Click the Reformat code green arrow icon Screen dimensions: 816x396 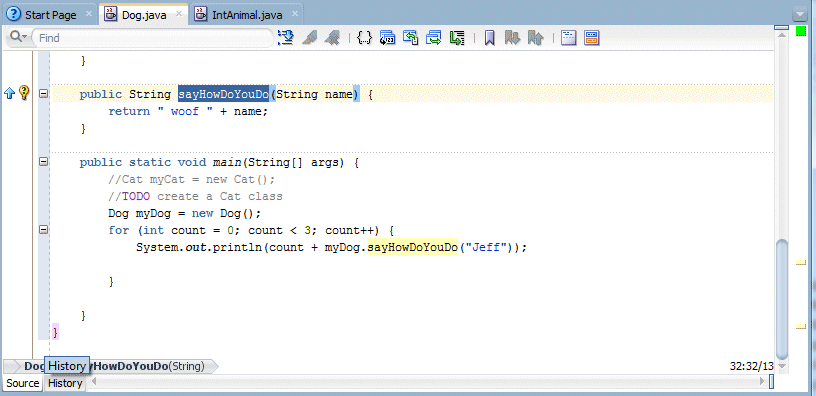click(x=456, y=37)
